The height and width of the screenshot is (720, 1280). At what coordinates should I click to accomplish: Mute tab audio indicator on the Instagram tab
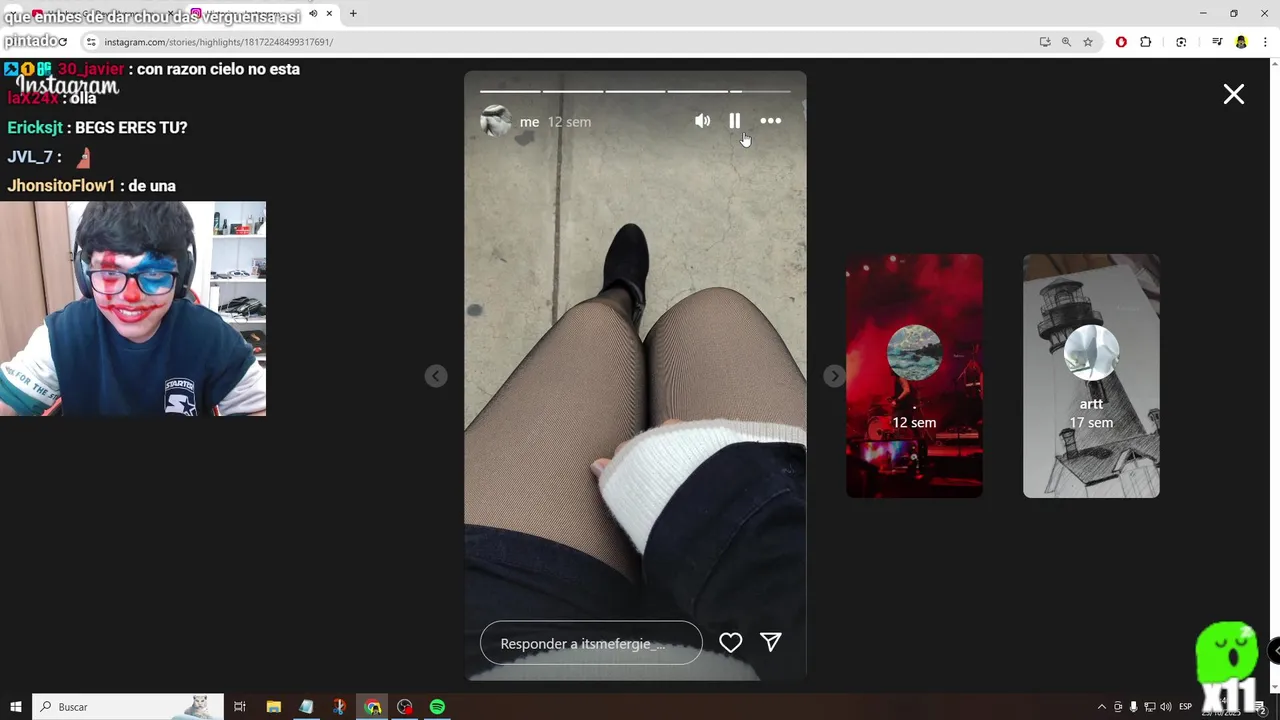click(x=313, y=14)
